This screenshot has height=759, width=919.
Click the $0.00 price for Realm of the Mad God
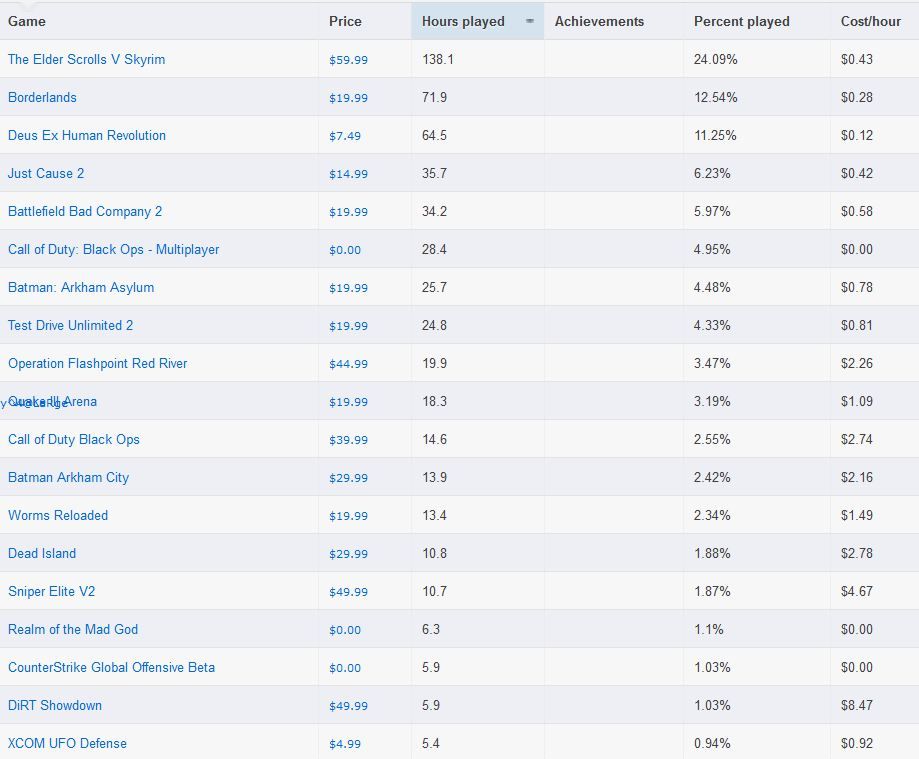tap(345, 630)
